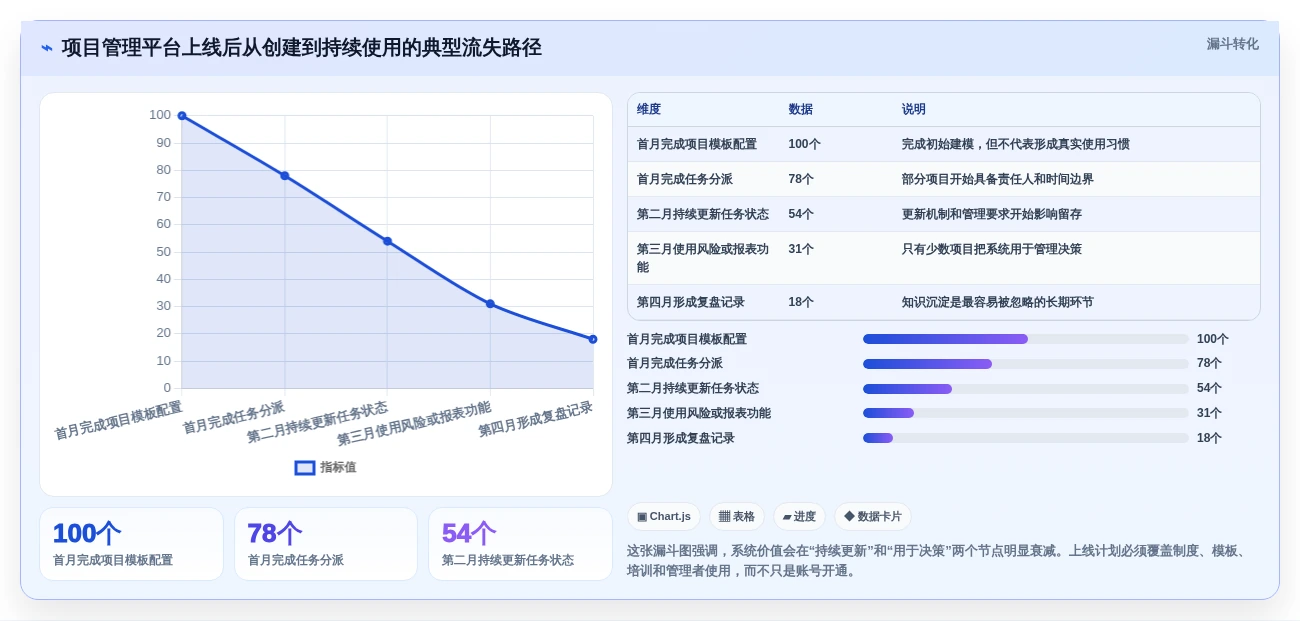Click the 维度 column header
This screenshot has height=621, width=1300.
(x=649, y=109)
